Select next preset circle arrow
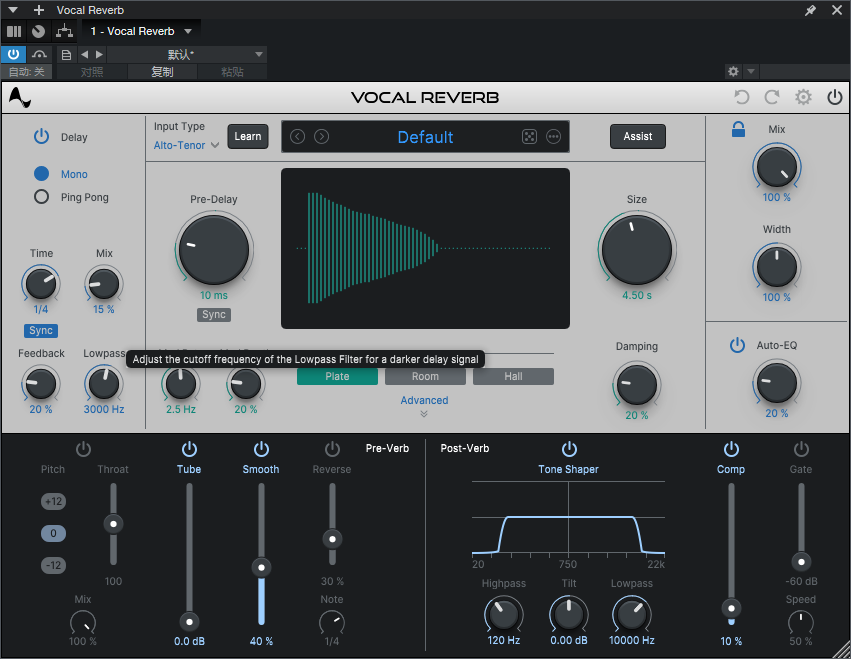 click(321, 136)
